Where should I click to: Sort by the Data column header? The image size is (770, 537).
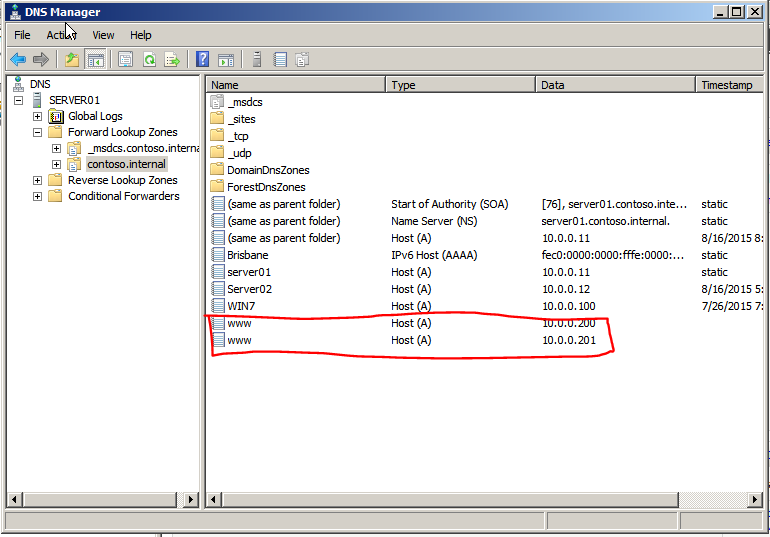click(x=615, y=85)
